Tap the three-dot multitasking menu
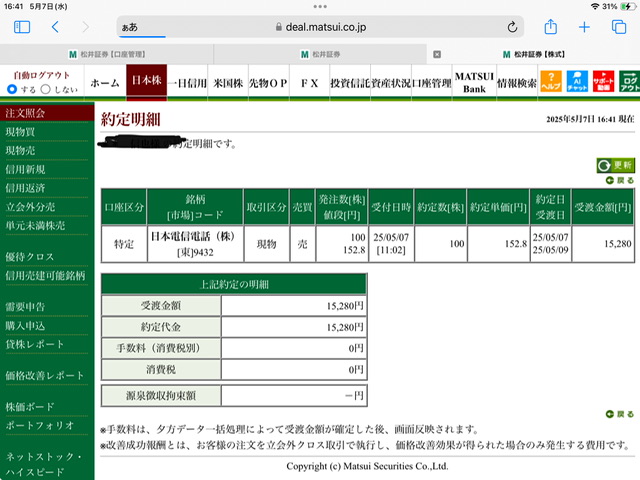 point(320,6)
